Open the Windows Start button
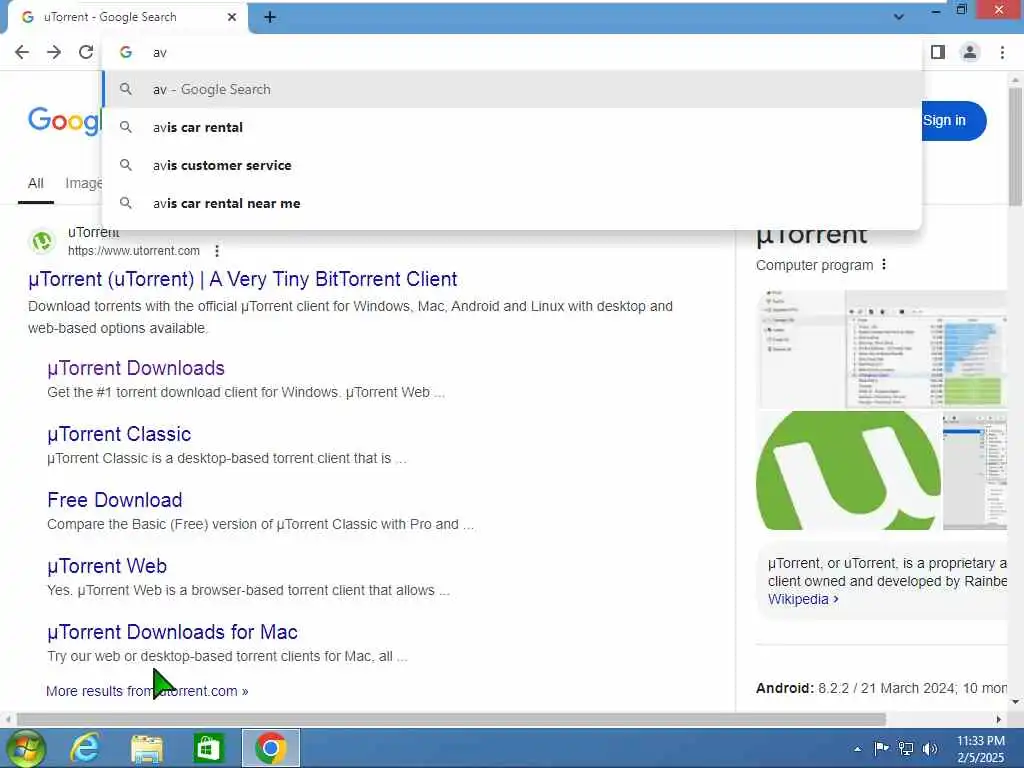 click(x=24, y=748)
